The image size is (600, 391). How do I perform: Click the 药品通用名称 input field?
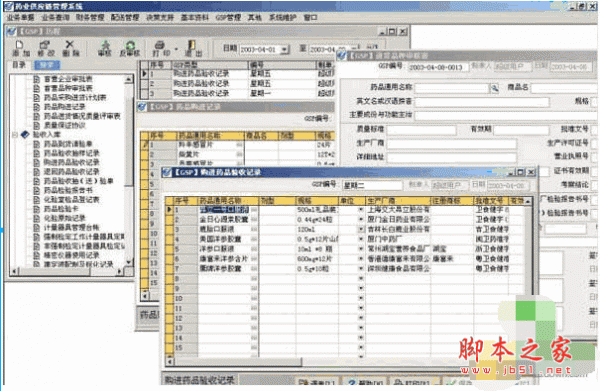[x=452, y=88]
